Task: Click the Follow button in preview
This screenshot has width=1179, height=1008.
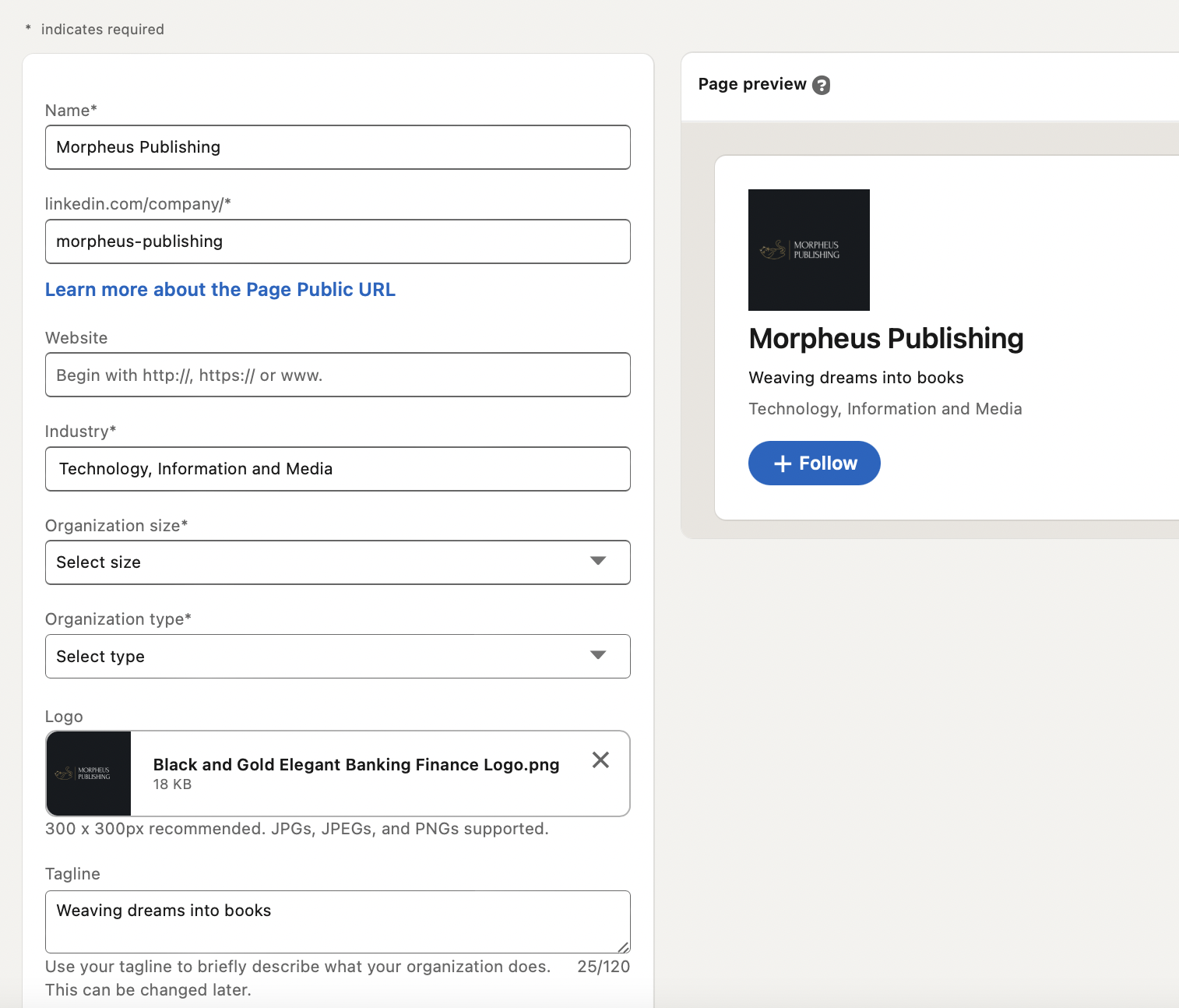Action: [815, 463]
